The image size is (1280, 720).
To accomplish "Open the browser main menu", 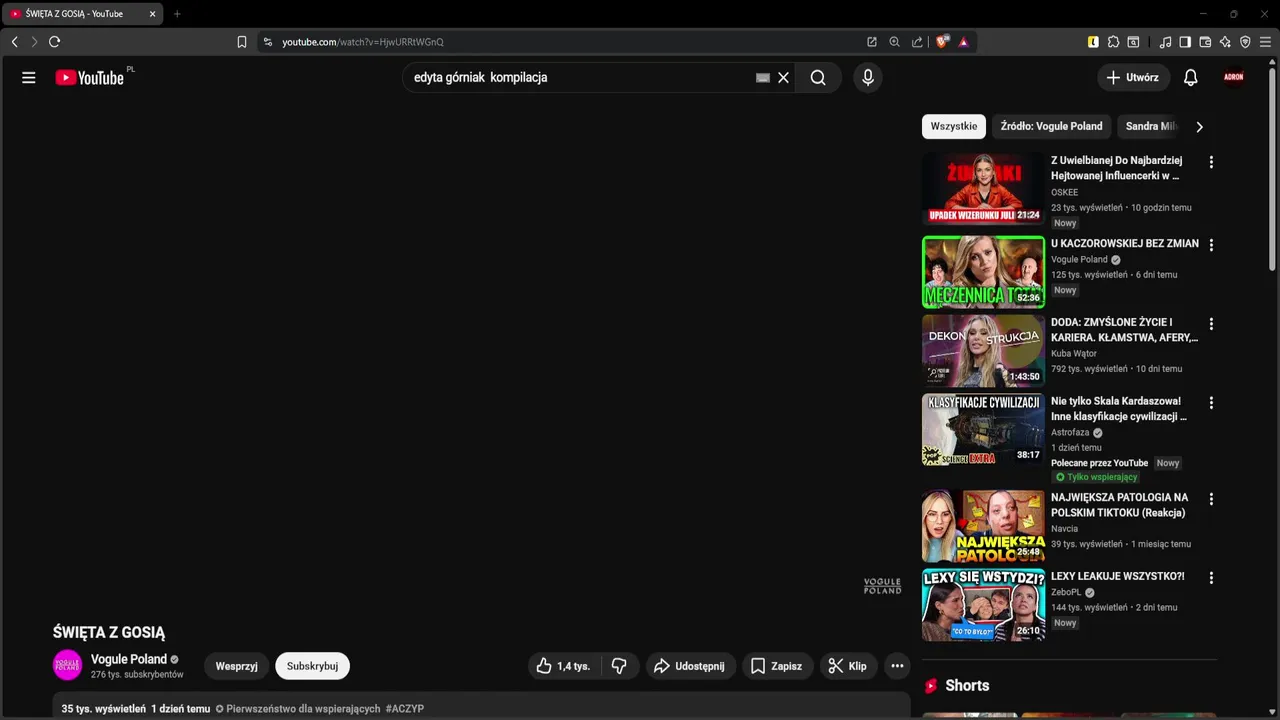I will click(1266, 42).
